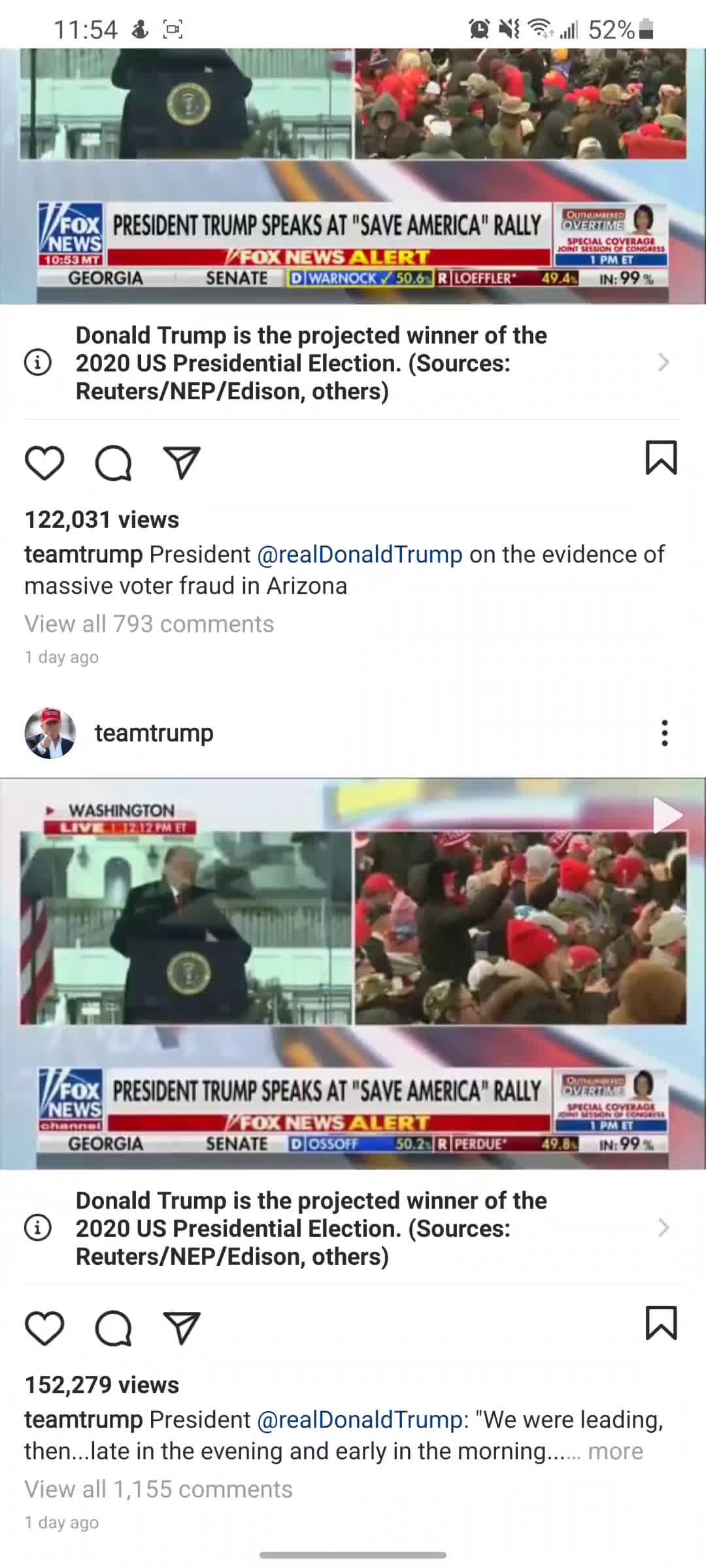Tap comment icon on the 152,279 views post
Screen dimensions: 706x1568
click(114, 1329)
